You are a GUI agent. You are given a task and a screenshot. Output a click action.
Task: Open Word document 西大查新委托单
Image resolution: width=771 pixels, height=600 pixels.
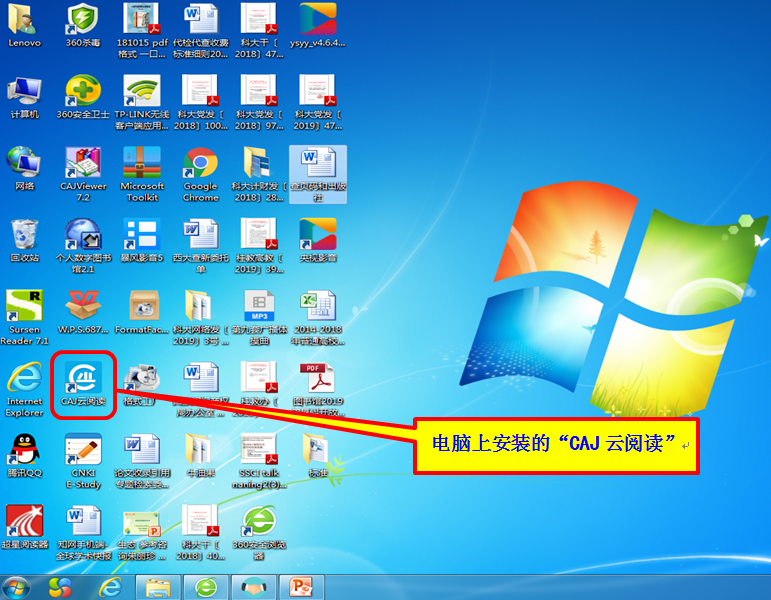click(201, 246)
